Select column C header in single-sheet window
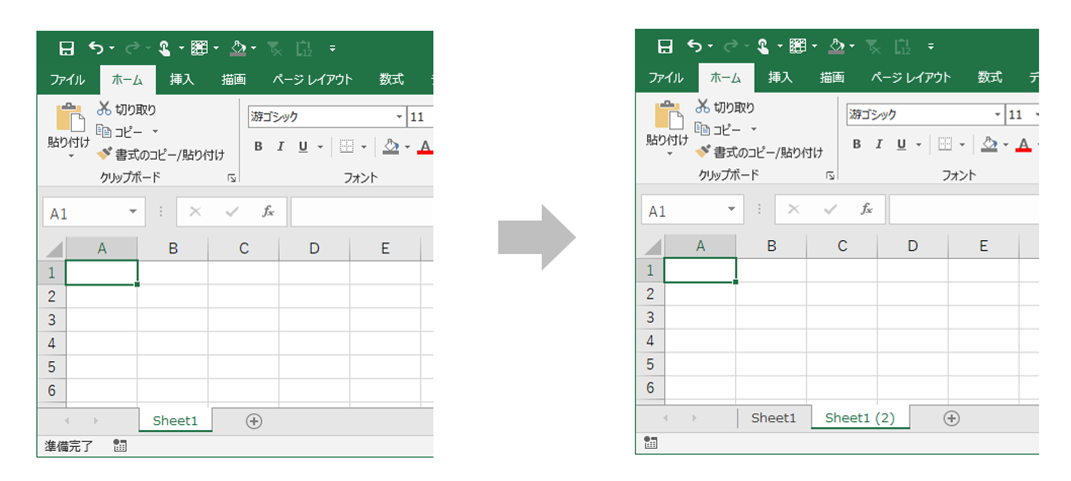This screenshot has height=481, width=1071. point(244,249)
